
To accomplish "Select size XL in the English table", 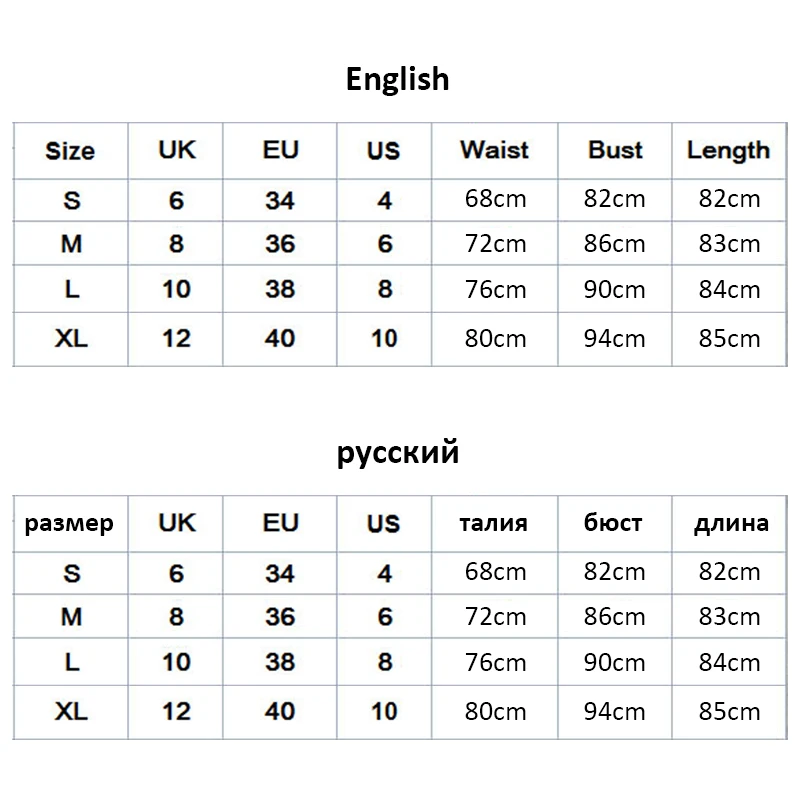I will pyautogui.click(x=71, y=338).
